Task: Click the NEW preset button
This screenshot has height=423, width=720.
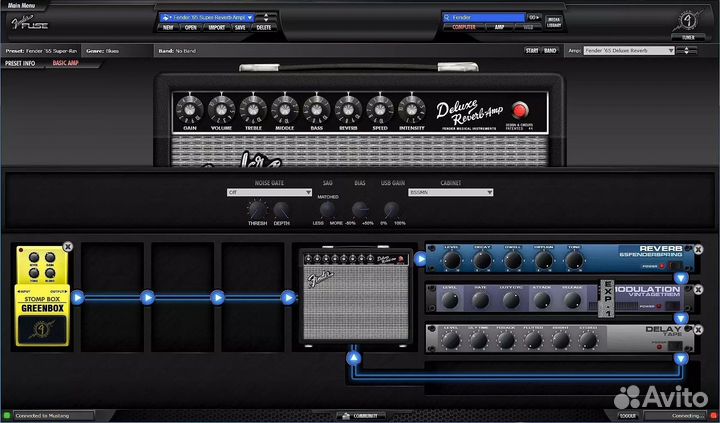Action: point(168,28)
